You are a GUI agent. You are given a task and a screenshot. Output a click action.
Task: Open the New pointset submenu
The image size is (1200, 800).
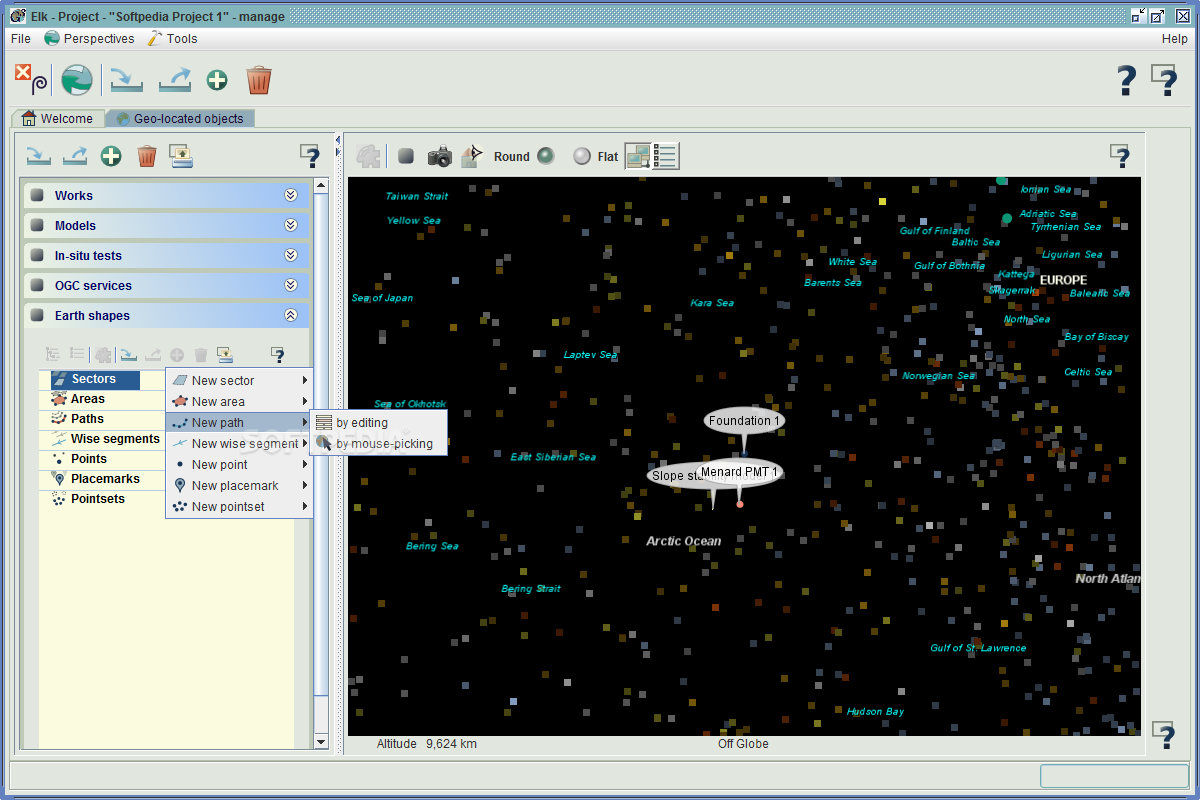coord(240,507)
